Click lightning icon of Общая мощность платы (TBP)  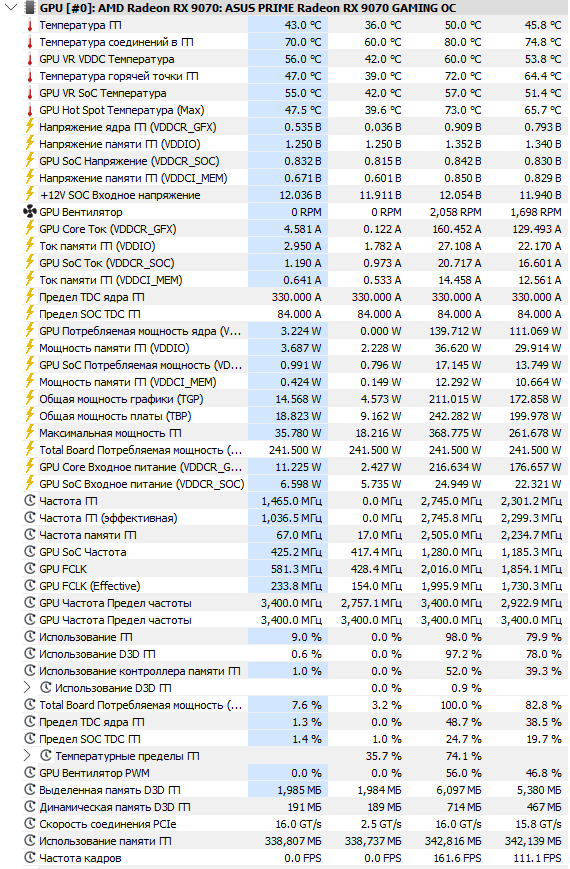tap(30, 416)
